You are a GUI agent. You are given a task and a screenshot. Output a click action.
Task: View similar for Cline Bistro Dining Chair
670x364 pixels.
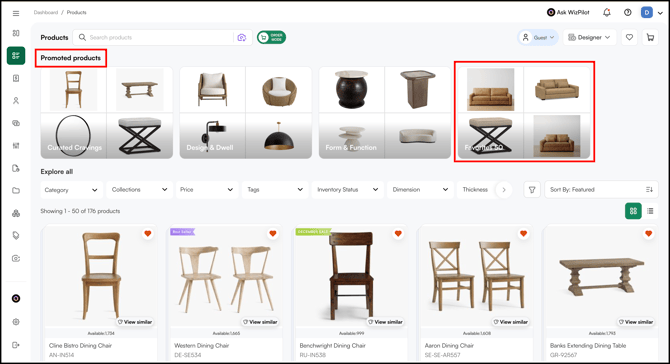pos(135,322)
